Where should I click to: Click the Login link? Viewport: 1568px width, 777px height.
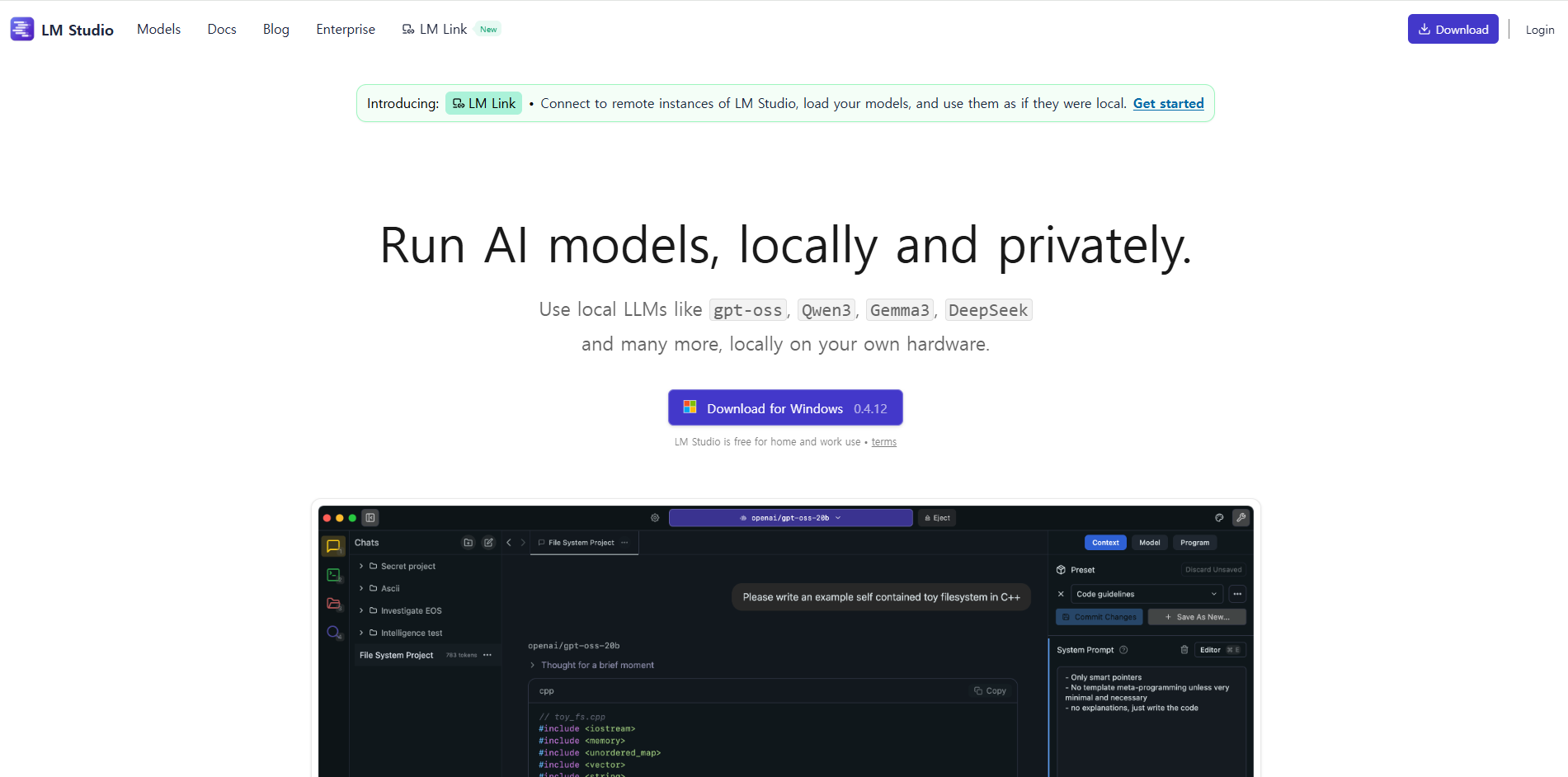coord(1540,30)
